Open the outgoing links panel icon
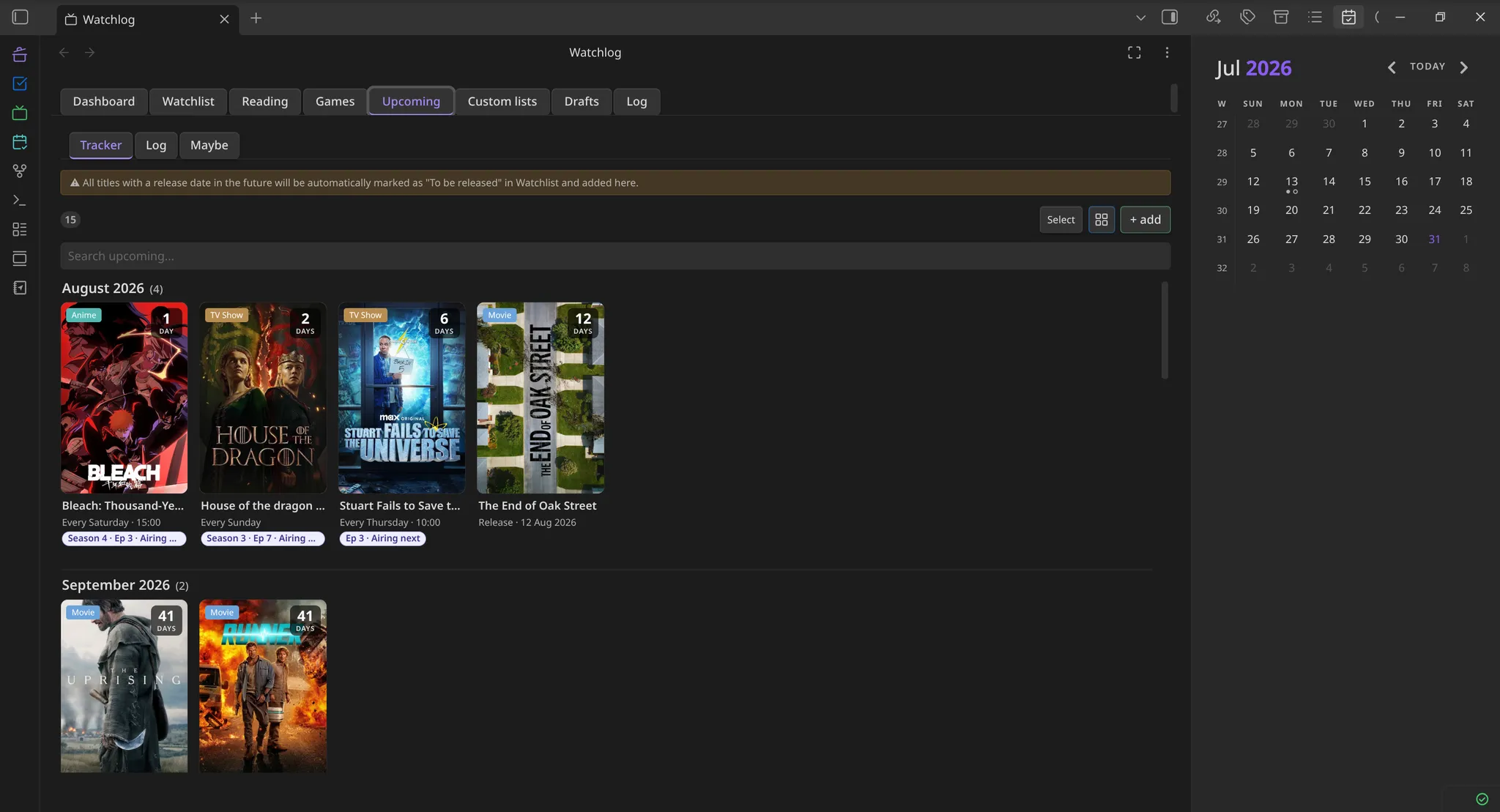Image resolution: width=1500 pixels, height=812 pixels. tap(1214, 17)
